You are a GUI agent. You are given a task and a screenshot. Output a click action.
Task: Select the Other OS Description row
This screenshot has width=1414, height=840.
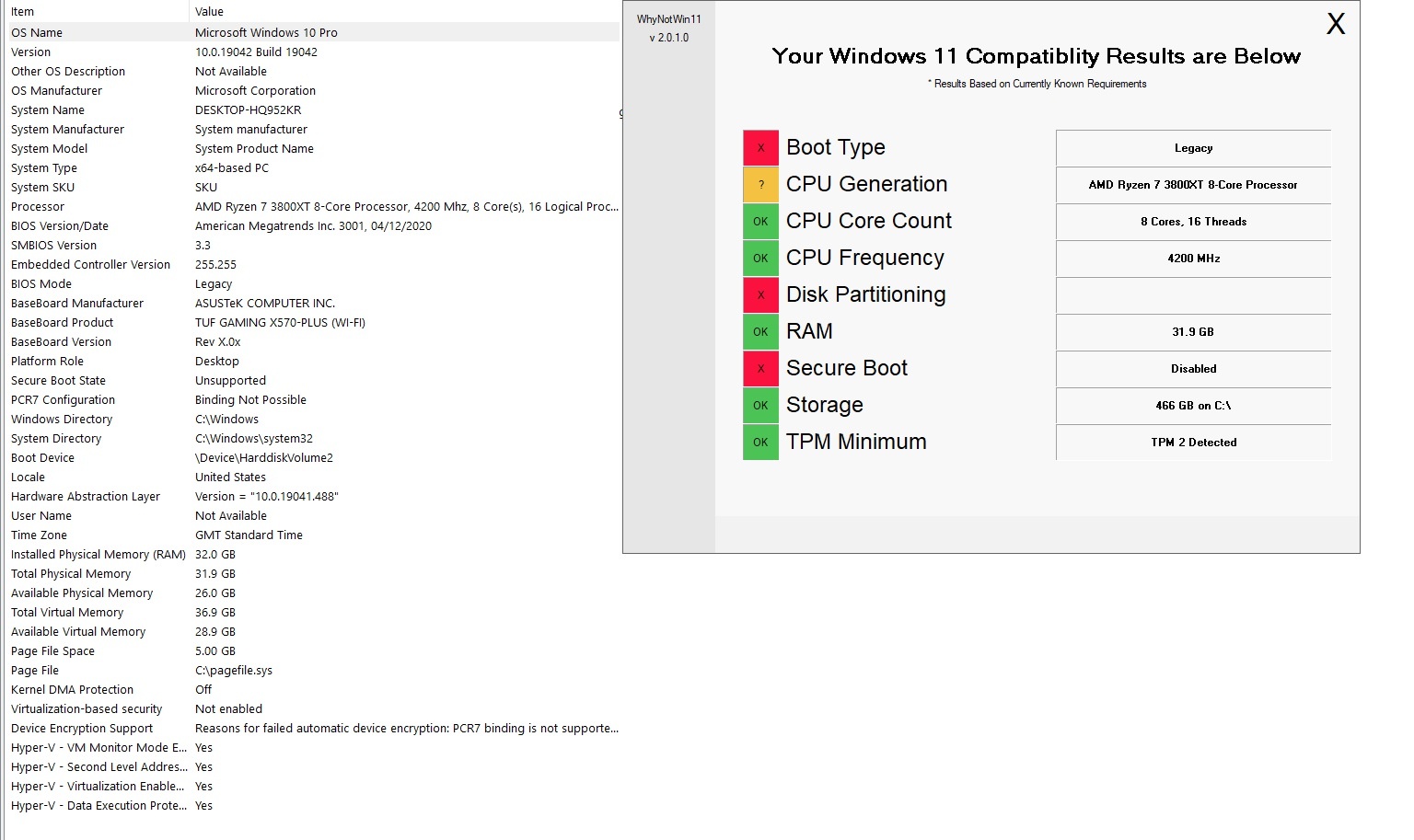(312, 71)
